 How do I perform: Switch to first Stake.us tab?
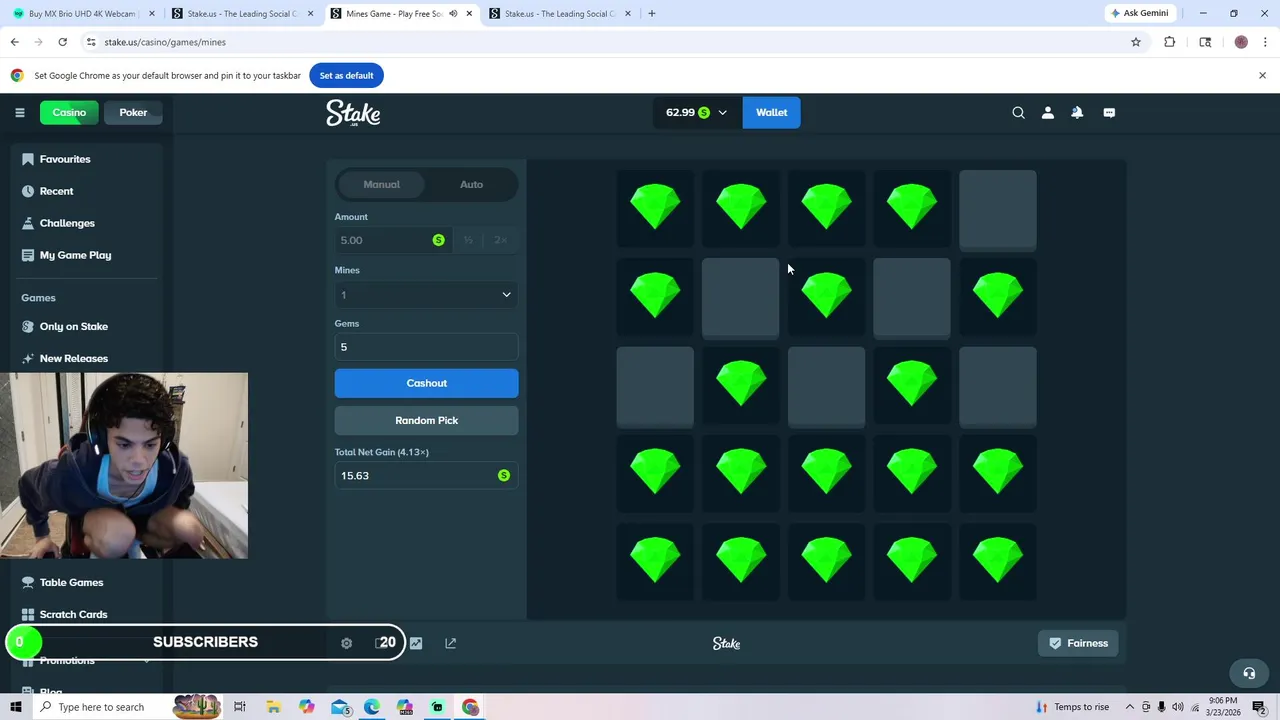coord(243,14)
